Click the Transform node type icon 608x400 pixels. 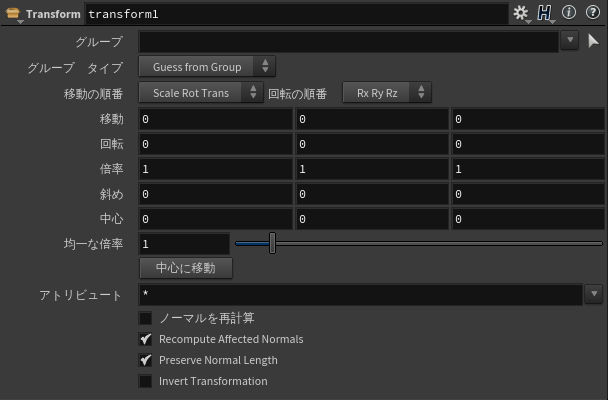pyautogui.click(x=14, y=14)
